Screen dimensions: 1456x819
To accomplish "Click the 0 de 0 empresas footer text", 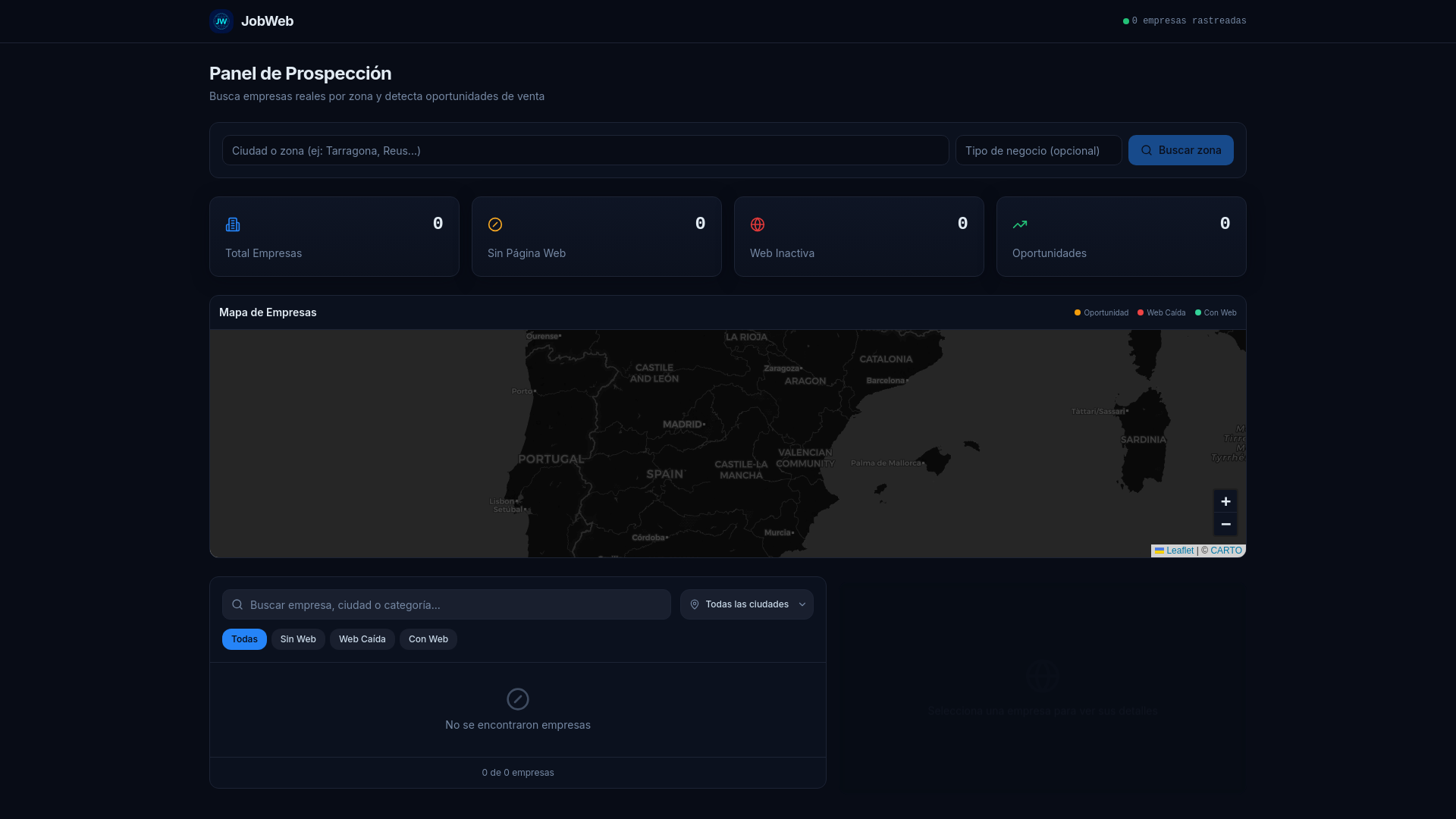I will click(x=518, y=773).
